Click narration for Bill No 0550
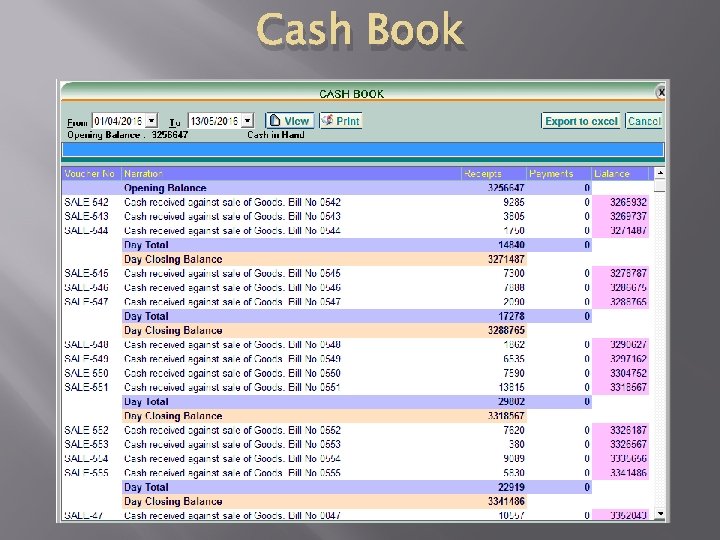 232,373
